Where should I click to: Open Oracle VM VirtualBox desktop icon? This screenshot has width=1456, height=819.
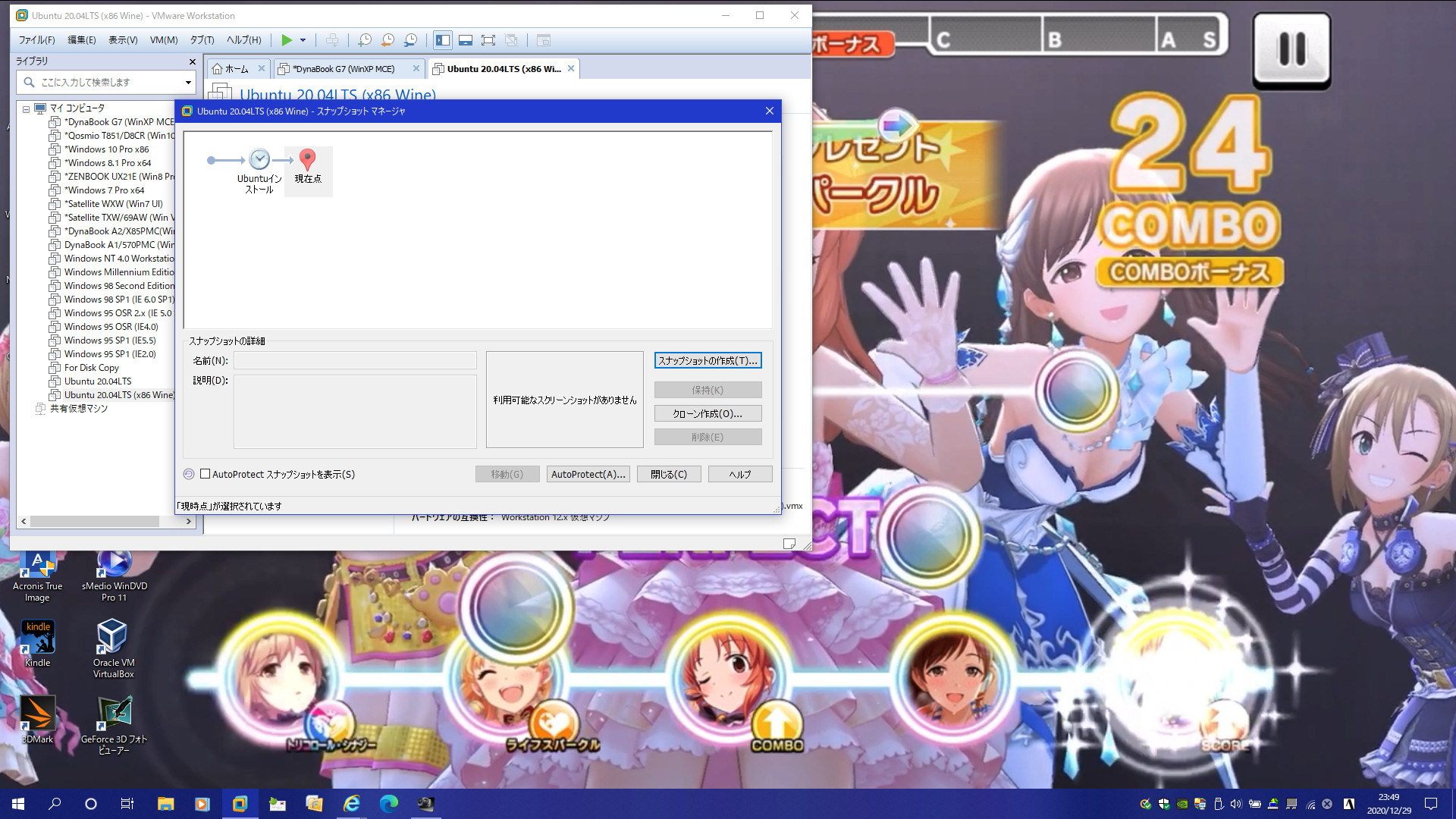[x=113, y=648]
